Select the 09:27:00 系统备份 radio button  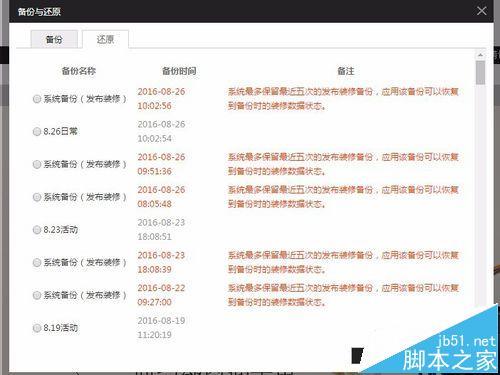pyautogui.click(x=37, y=295)
